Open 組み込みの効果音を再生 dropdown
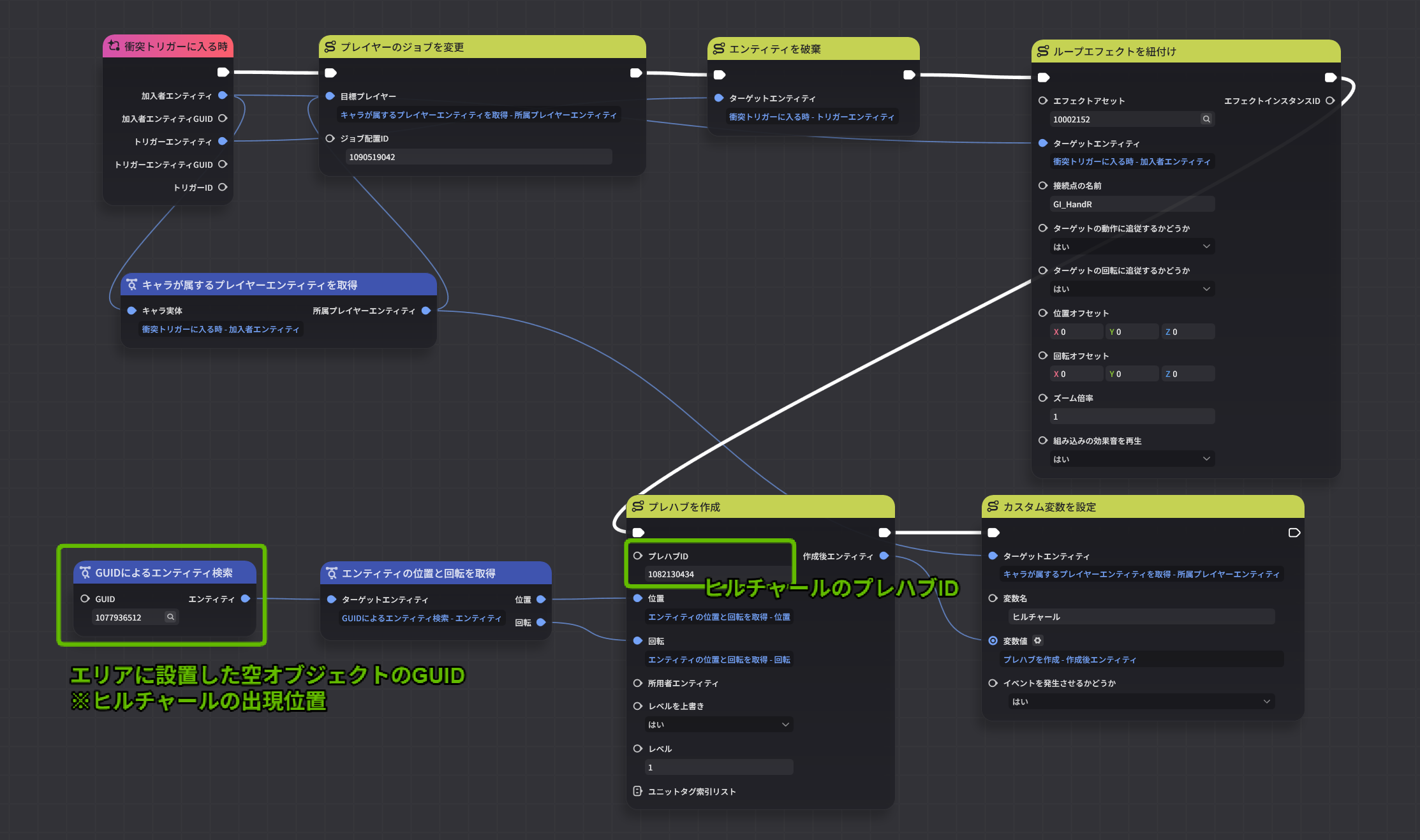The image size is (1420, 840). [1132, 459]
